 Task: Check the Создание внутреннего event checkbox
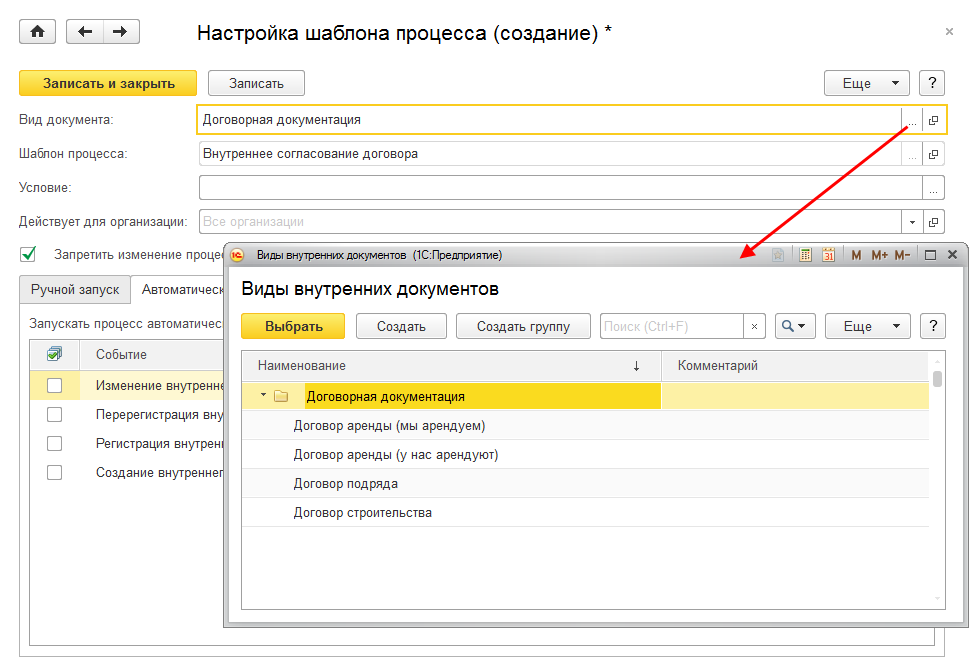54,473
